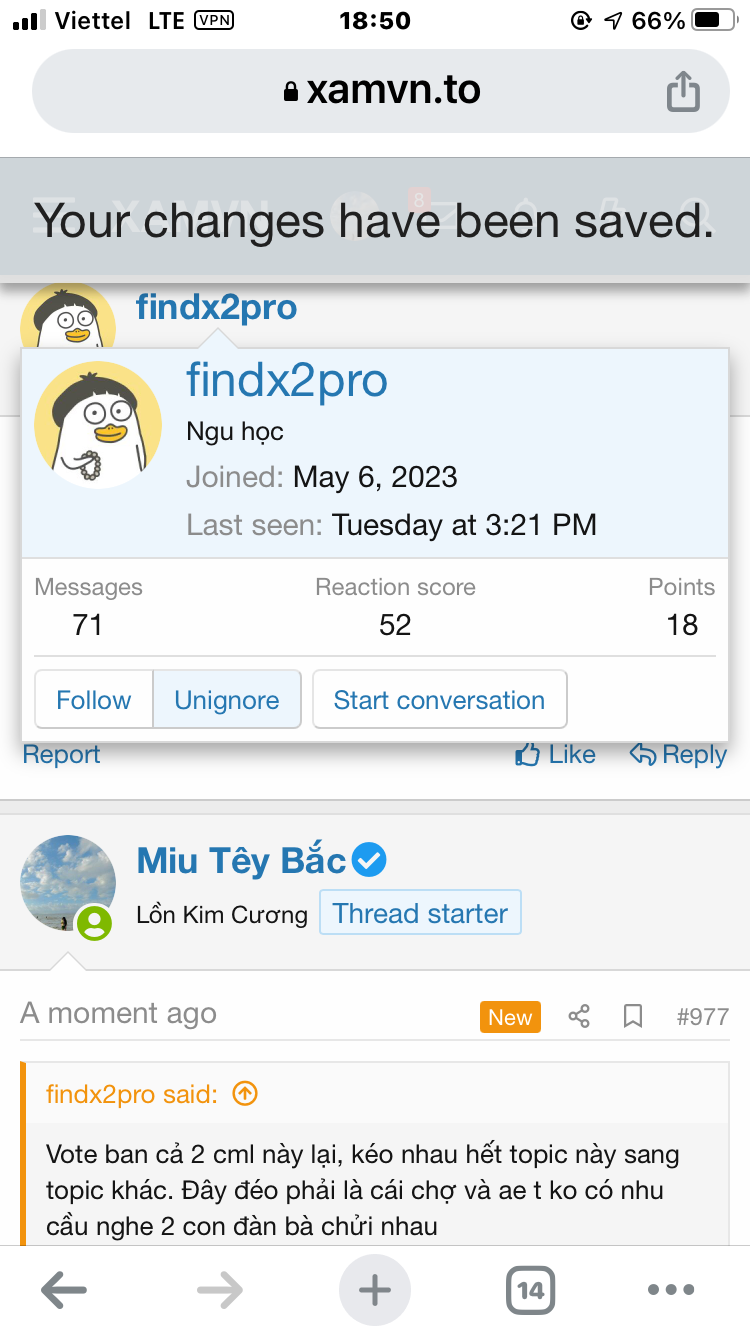This screenshot has height=1334, width=750.
Task: Tap the upward arrow beside quoted author
Action: click(x=245, y=1094)
